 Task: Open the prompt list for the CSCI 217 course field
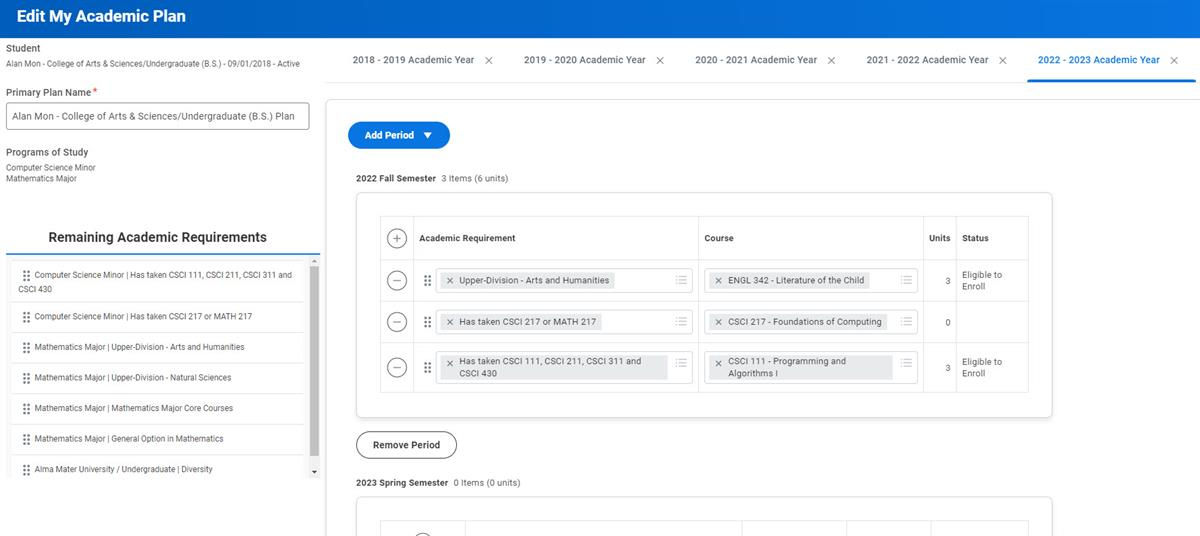tap(906, 322)
